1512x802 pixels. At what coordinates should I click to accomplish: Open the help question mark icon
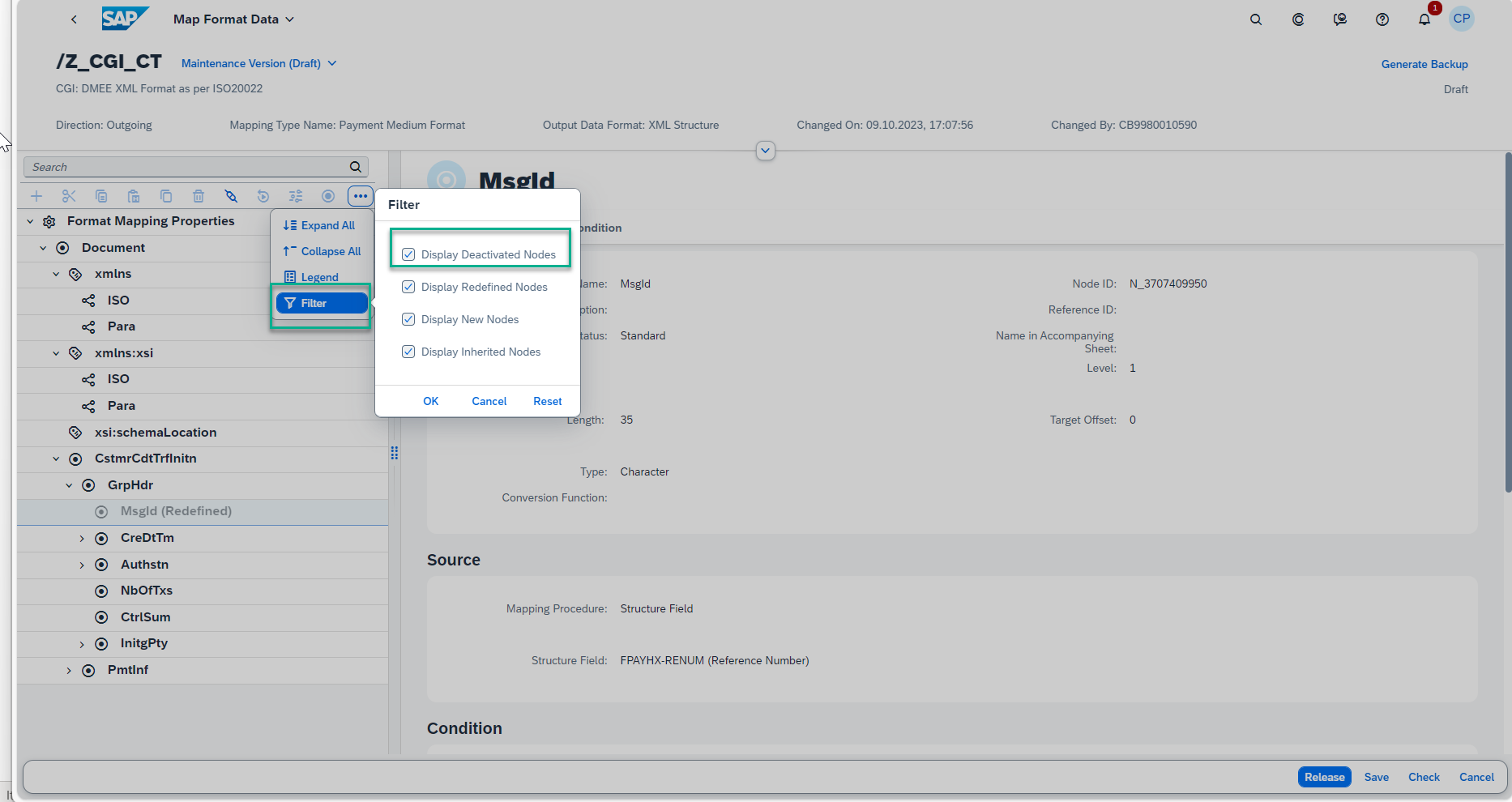[x=1382, y=19]
